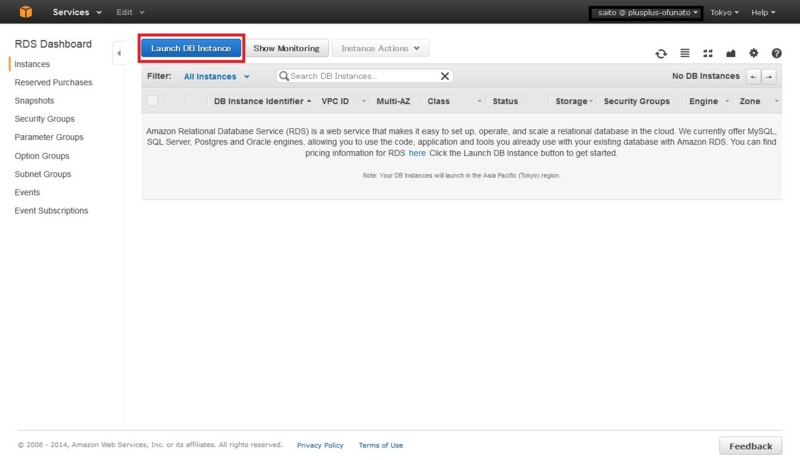The image size is (800, 460).
Task: Expand the Instance Actions dropdown
Action: pyautogui.click(x=380, y=48)
